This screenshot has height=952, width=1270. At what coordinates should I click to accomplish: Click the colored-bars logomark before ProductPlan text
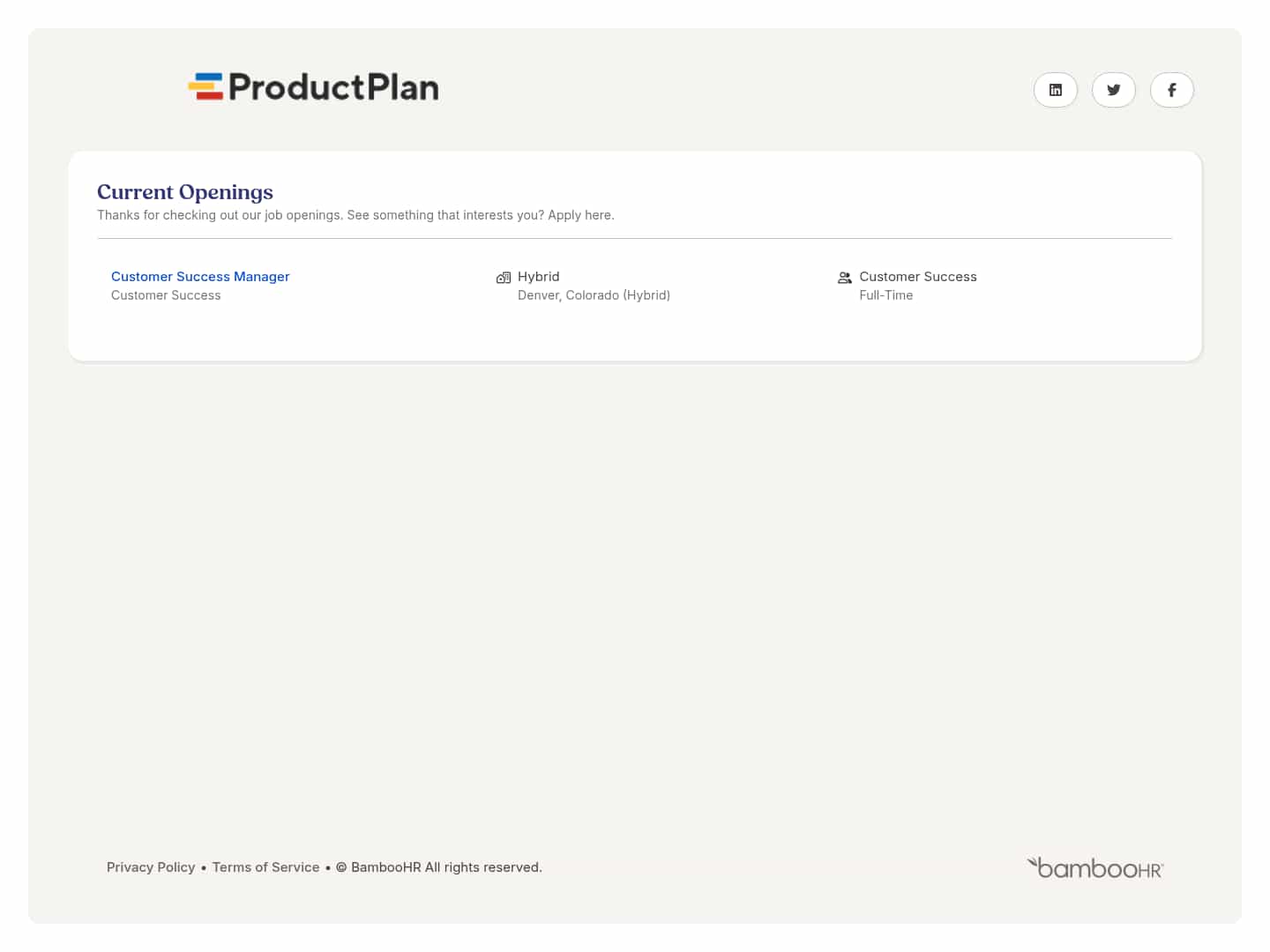(205, 86)
